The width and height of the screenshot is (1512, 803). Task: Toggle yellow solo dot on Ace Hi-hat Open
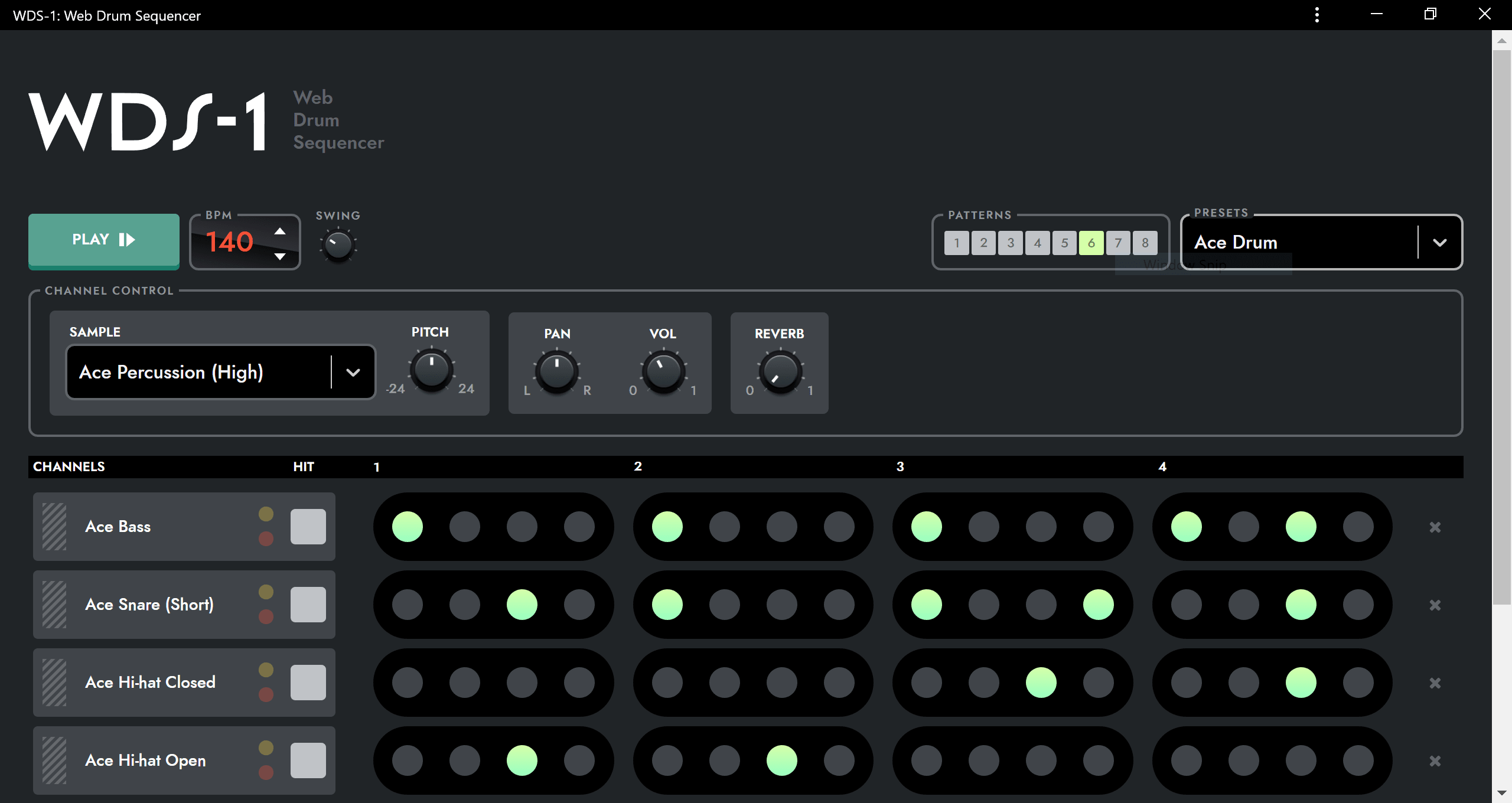click(266, 748)
